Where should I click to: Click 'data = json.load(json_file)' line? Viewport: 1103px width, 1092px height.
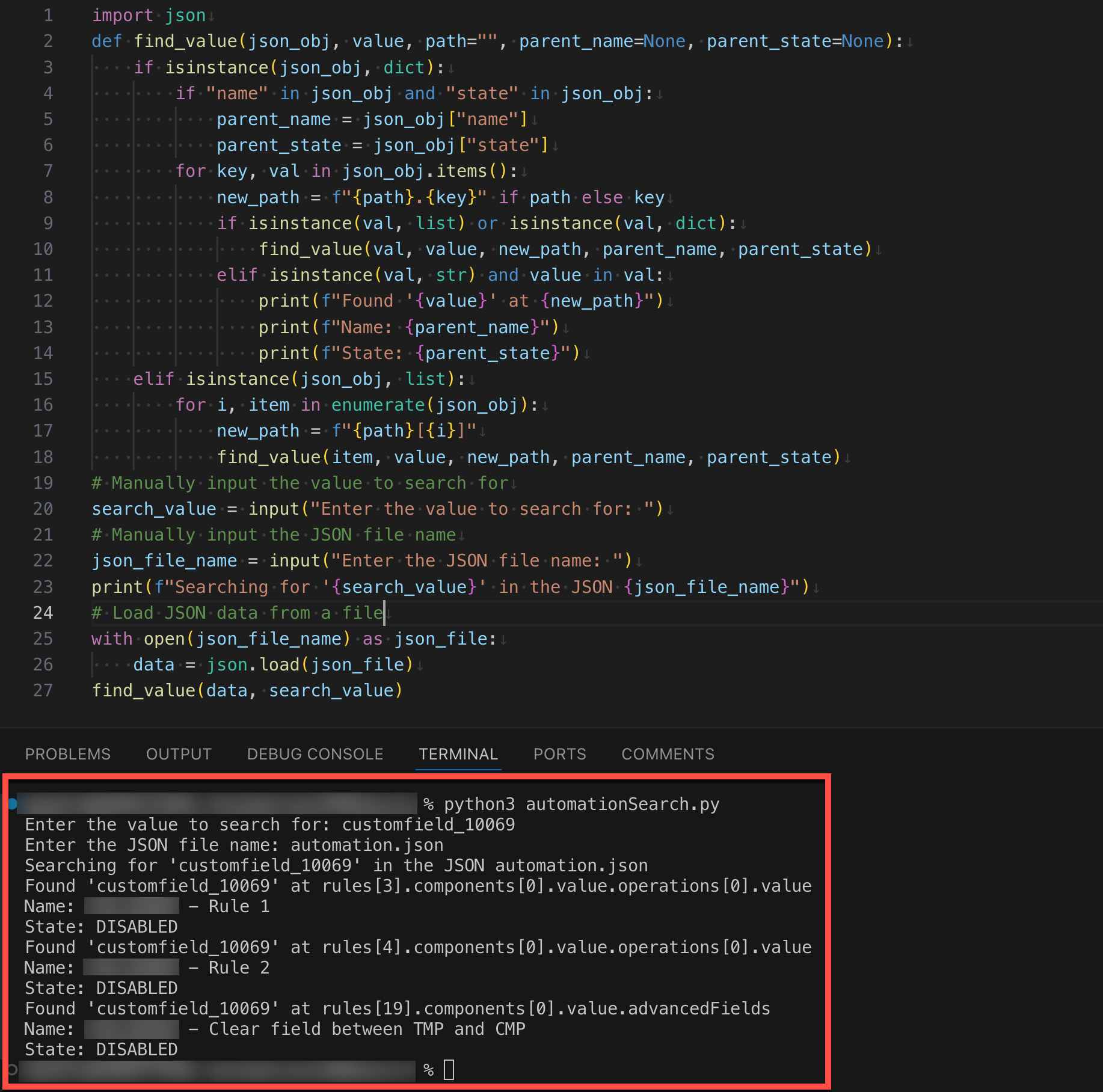pos(273,664)
